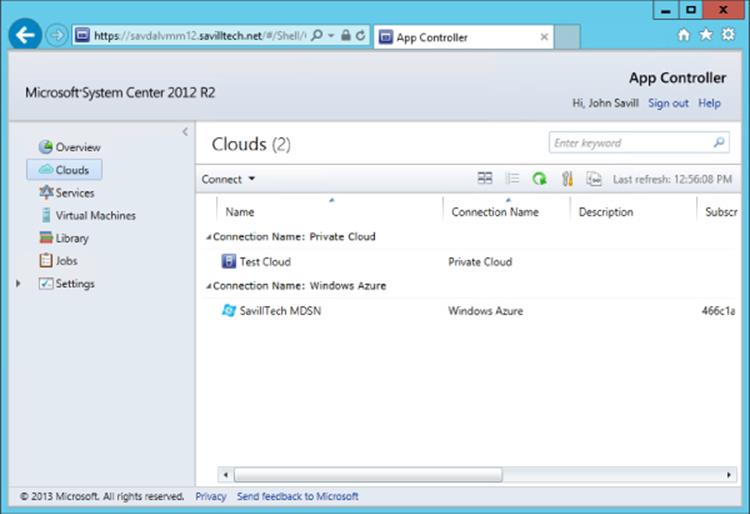This screenshot has width=750, height=514.
Task: Click the Test Cloud icon
Action: click(x=229, y=261)
